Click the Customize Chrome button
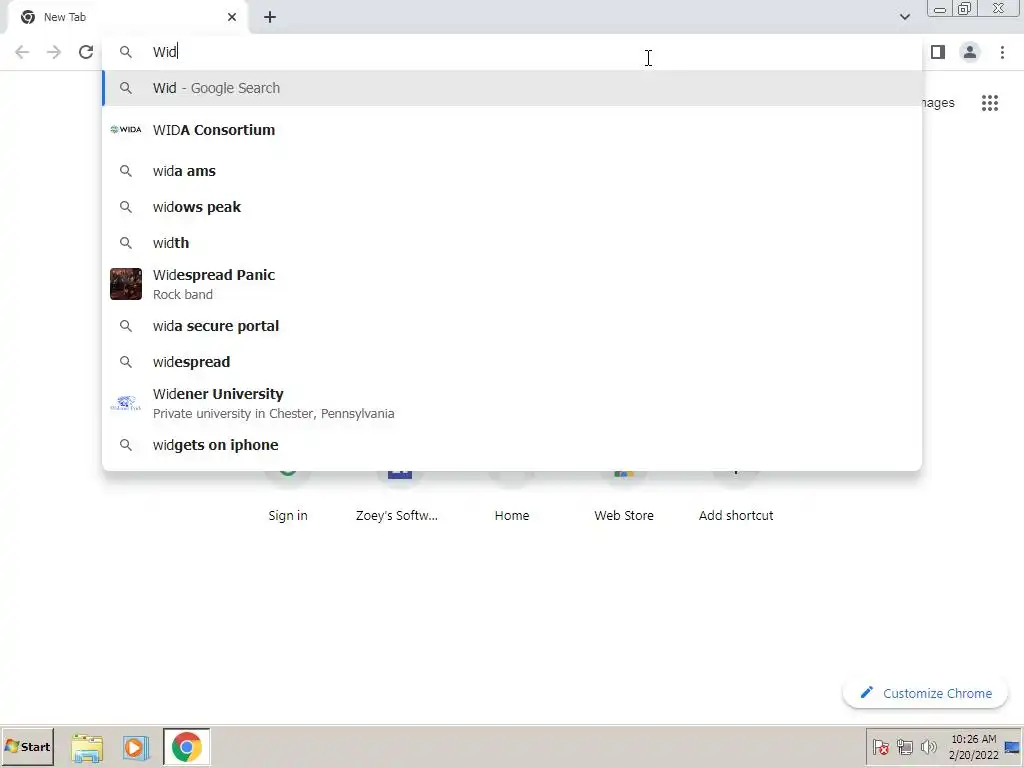The width and height of the screenshot is (1024, 768). [x=925, y=694]
